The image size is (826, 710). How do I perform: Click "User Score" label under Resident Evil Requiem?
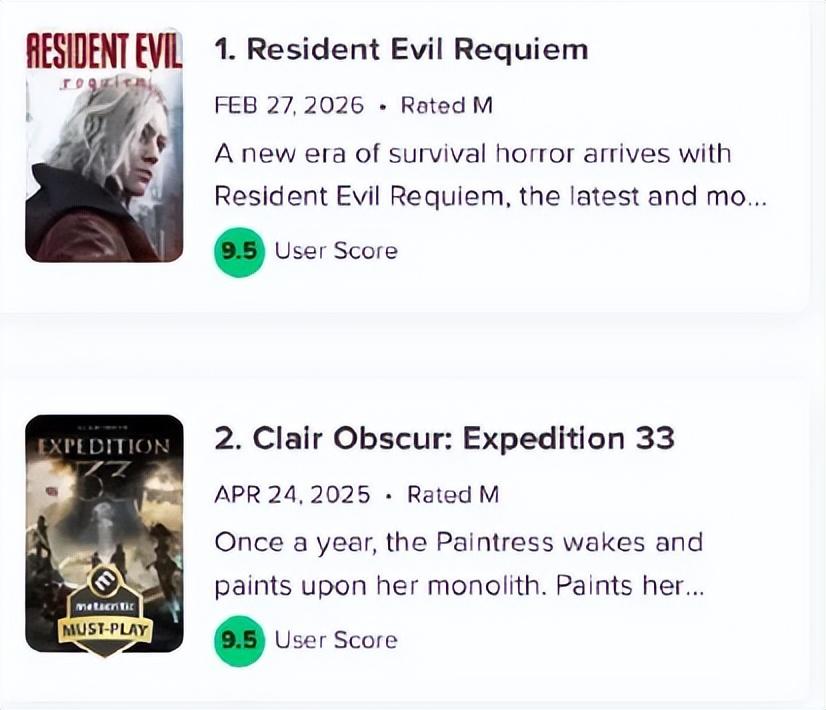point(336,251)
